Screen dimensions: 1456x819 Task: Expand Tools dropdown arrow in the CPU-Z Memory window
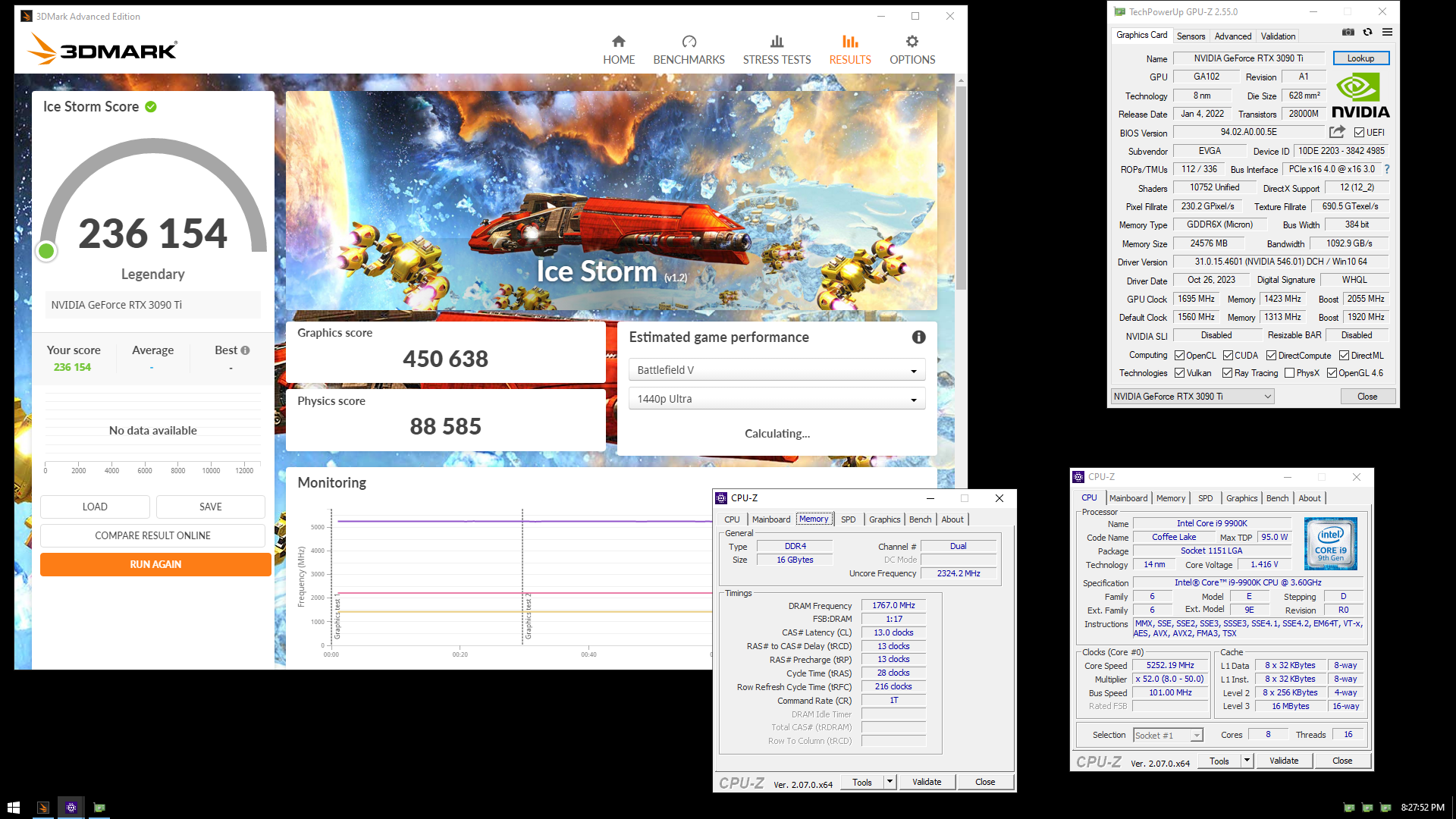click(x=890, y=782)
